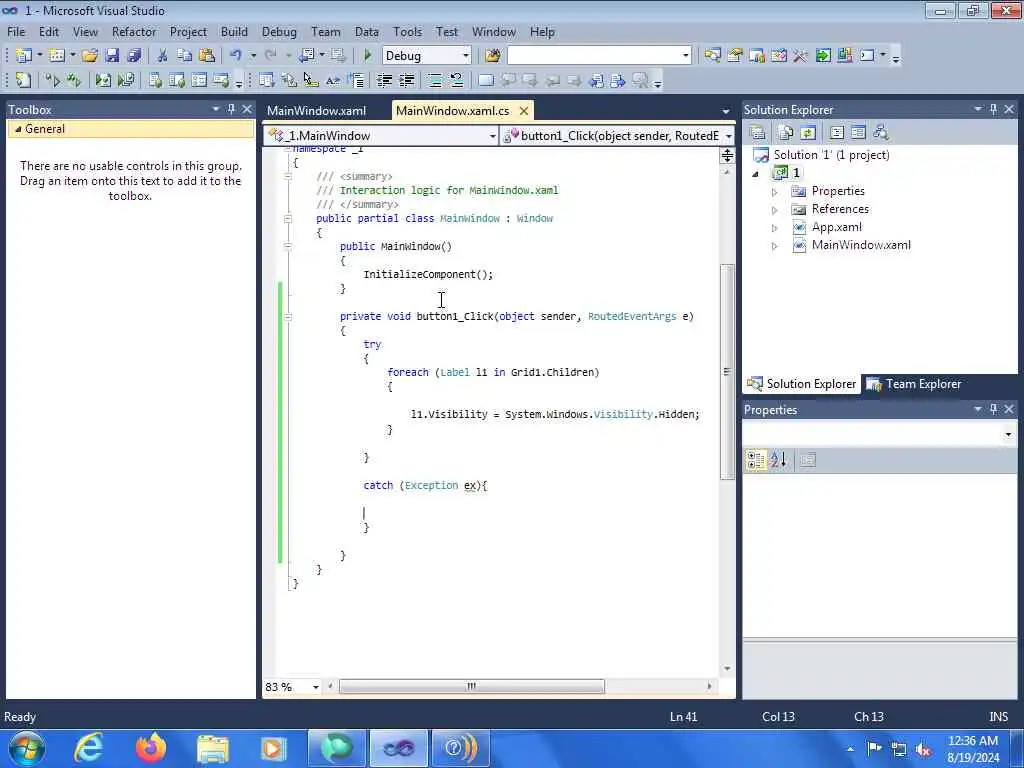Open Firefox from the taskbar
Image resolution: width=1024 pixels, height=768 pixels.
[x=151, y=748]
